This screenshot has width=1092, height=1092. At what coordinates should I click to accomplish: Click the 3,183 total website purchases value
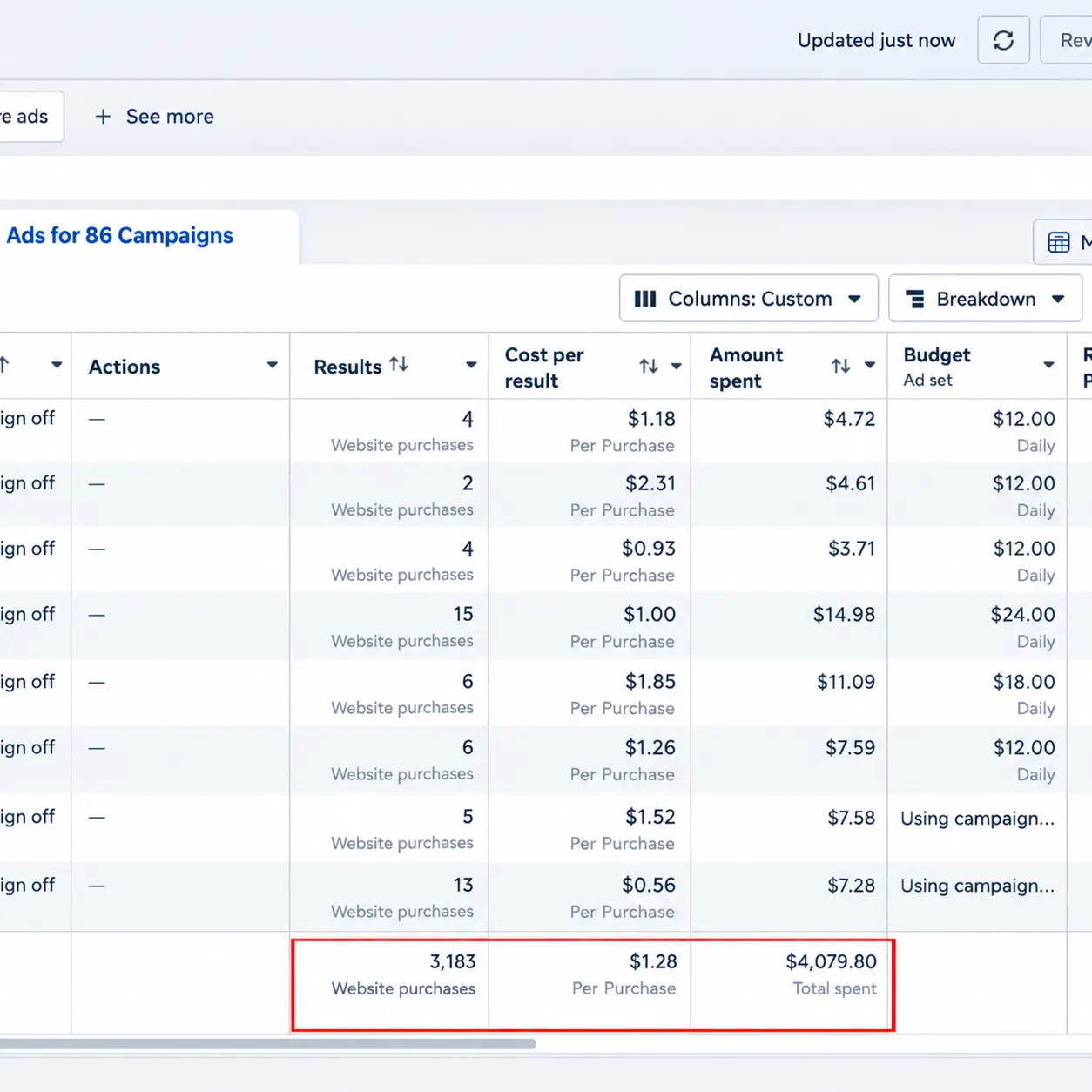tap(453, 962)
